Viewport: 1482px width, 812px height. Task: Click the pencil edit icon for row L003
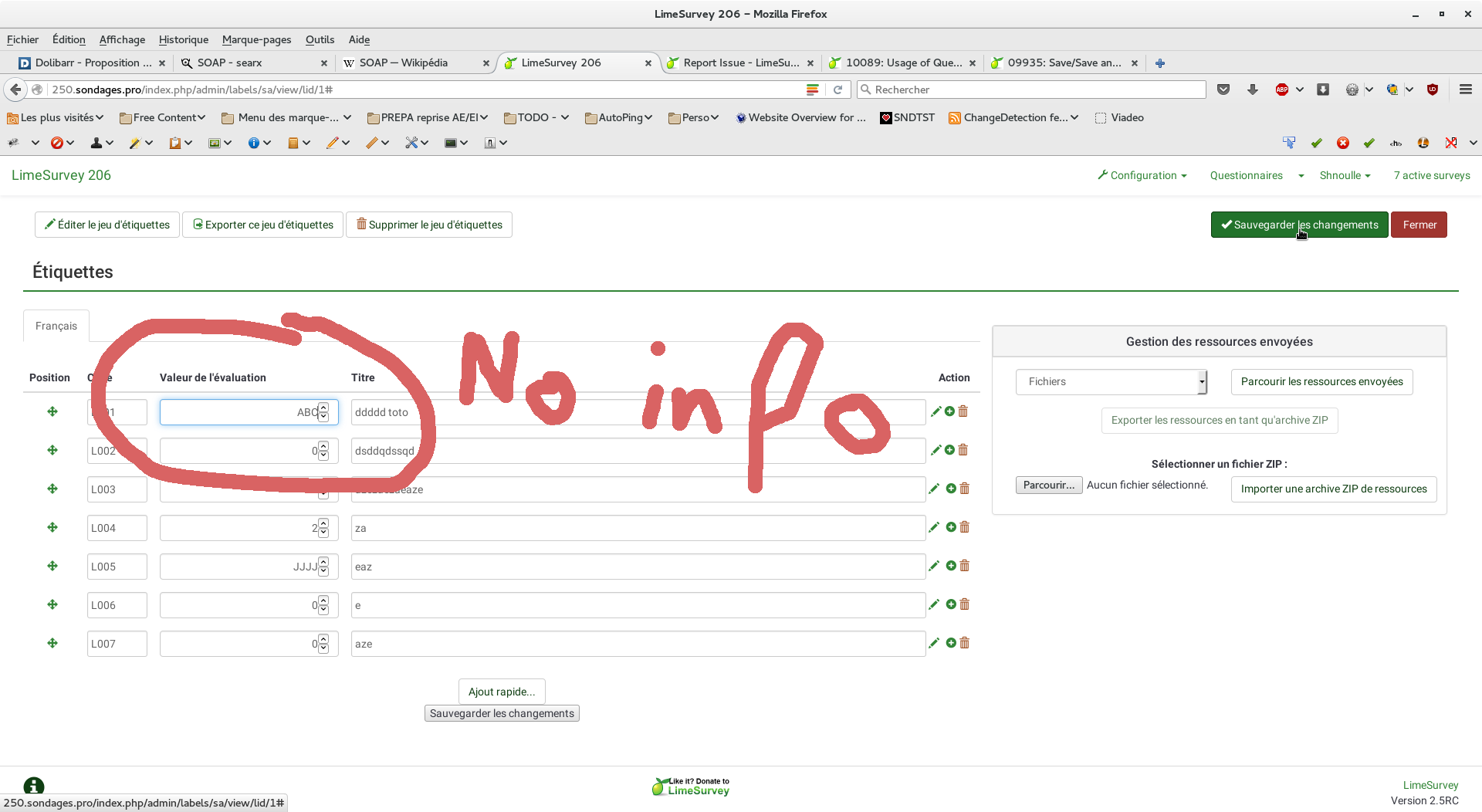[x=934, y=489]
